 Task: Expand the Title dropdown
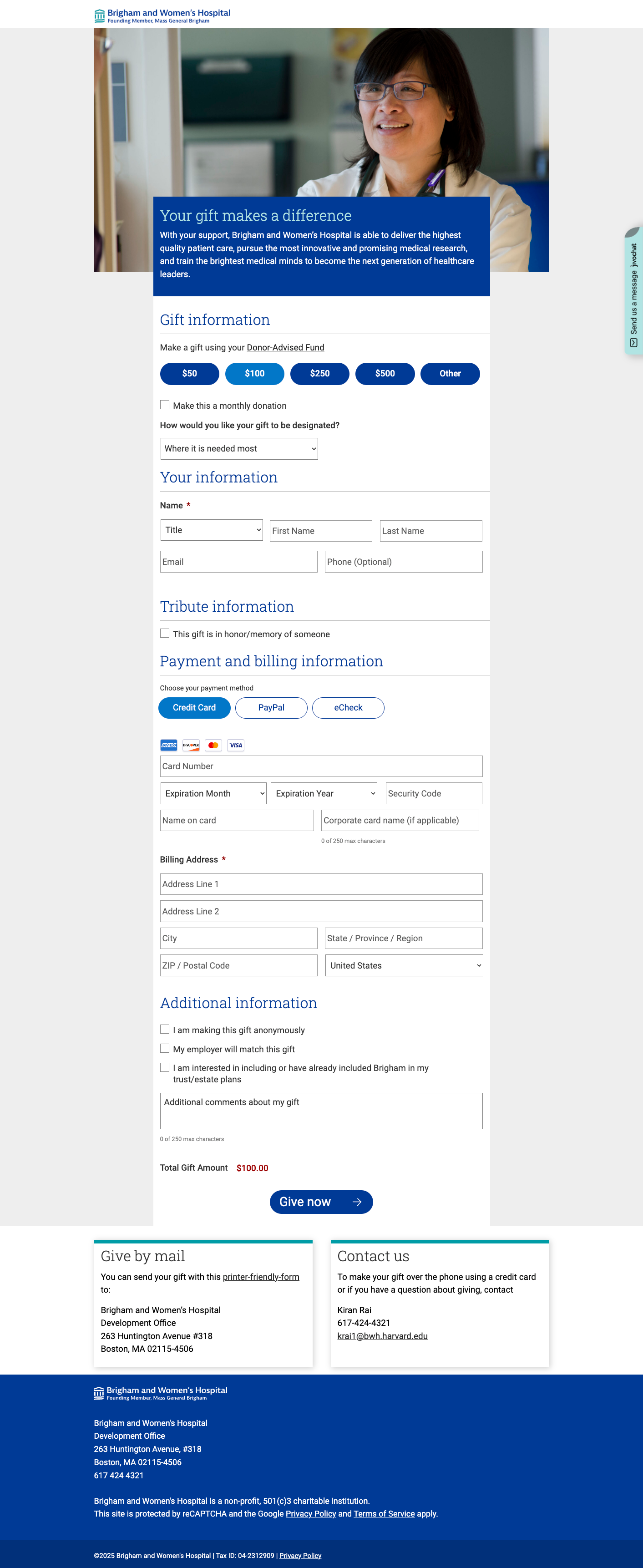point(212,530)
